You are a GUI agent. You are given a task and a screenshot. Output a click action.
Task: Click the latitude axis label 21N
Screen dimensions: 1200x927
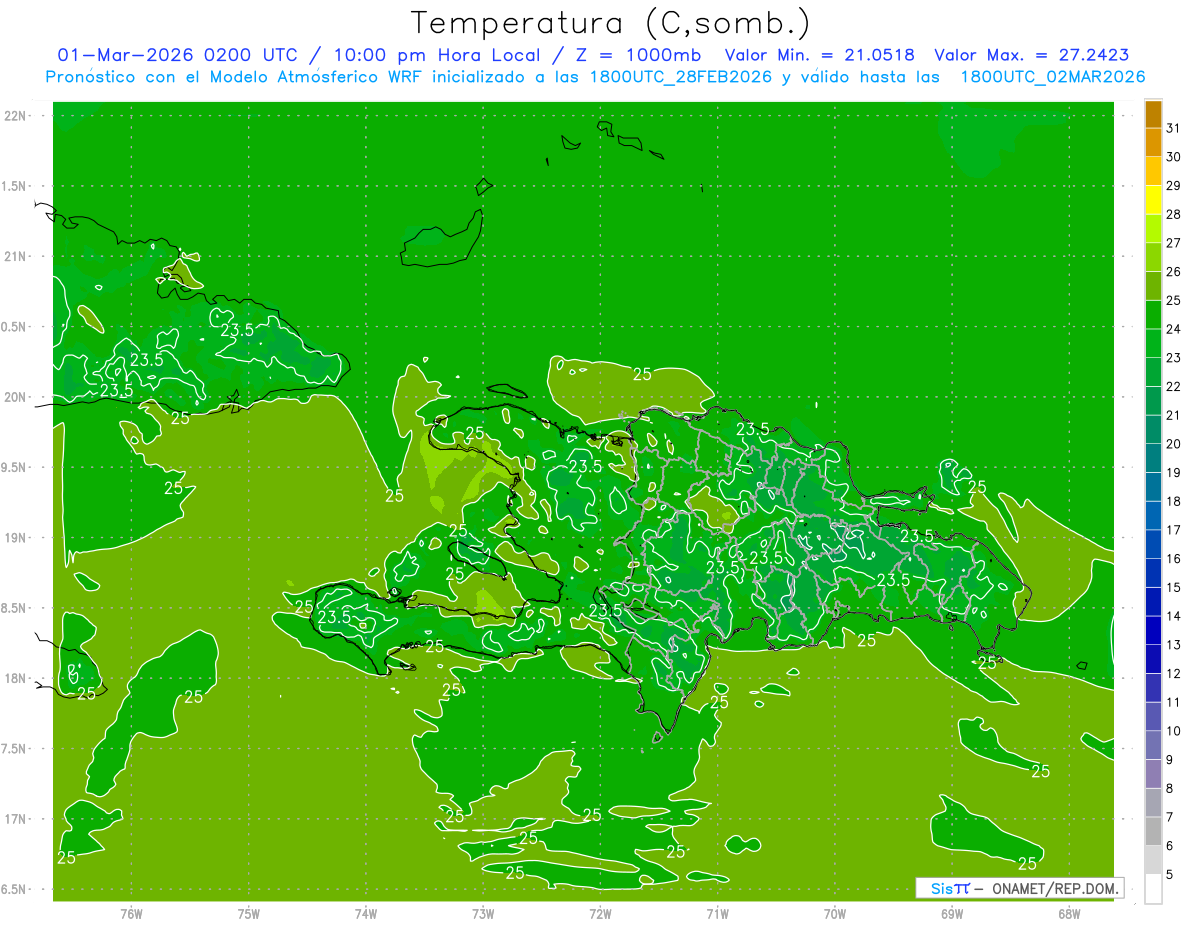tap(16, 257)
